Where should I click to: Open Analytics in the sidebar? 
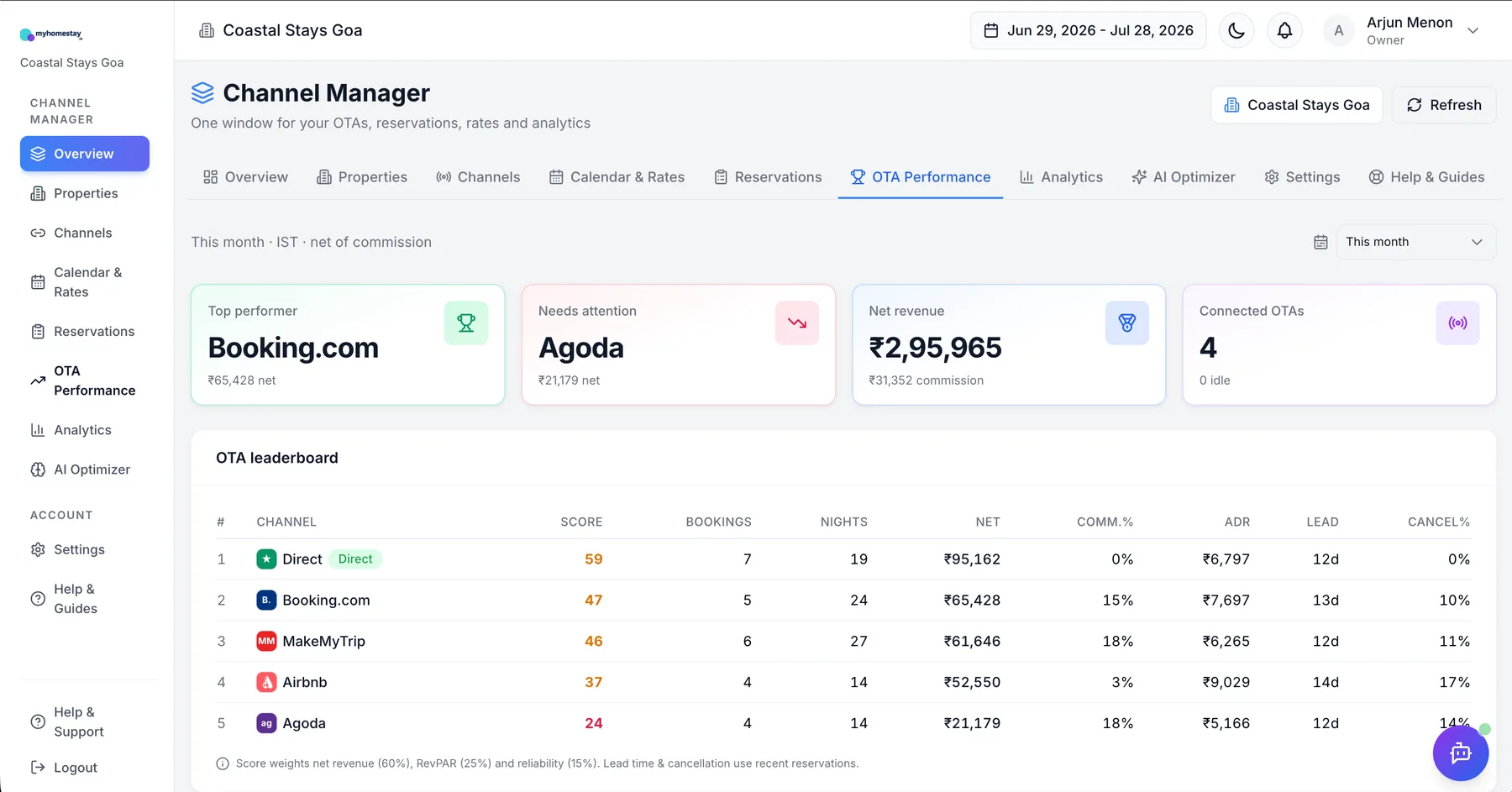(85, 430)
